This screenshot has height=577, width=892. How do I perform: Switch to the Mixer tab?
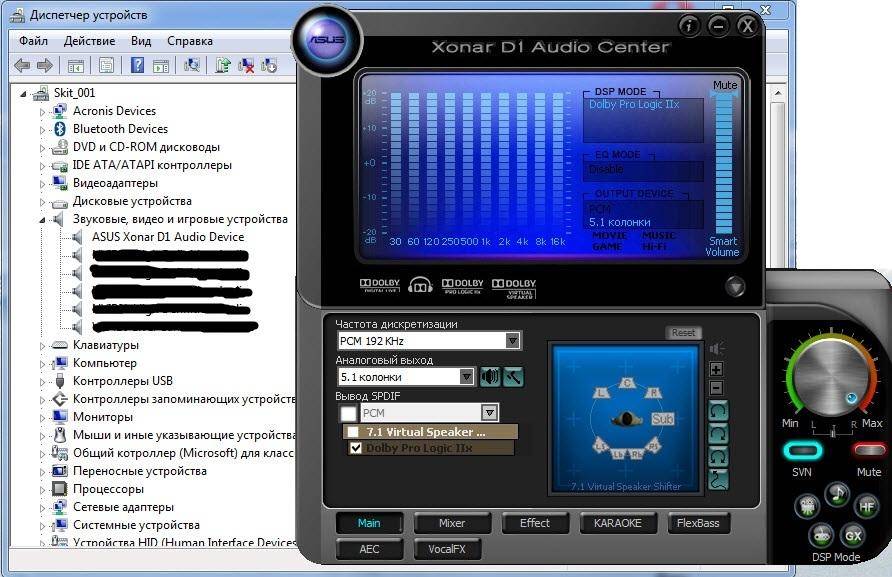(452, 523)
